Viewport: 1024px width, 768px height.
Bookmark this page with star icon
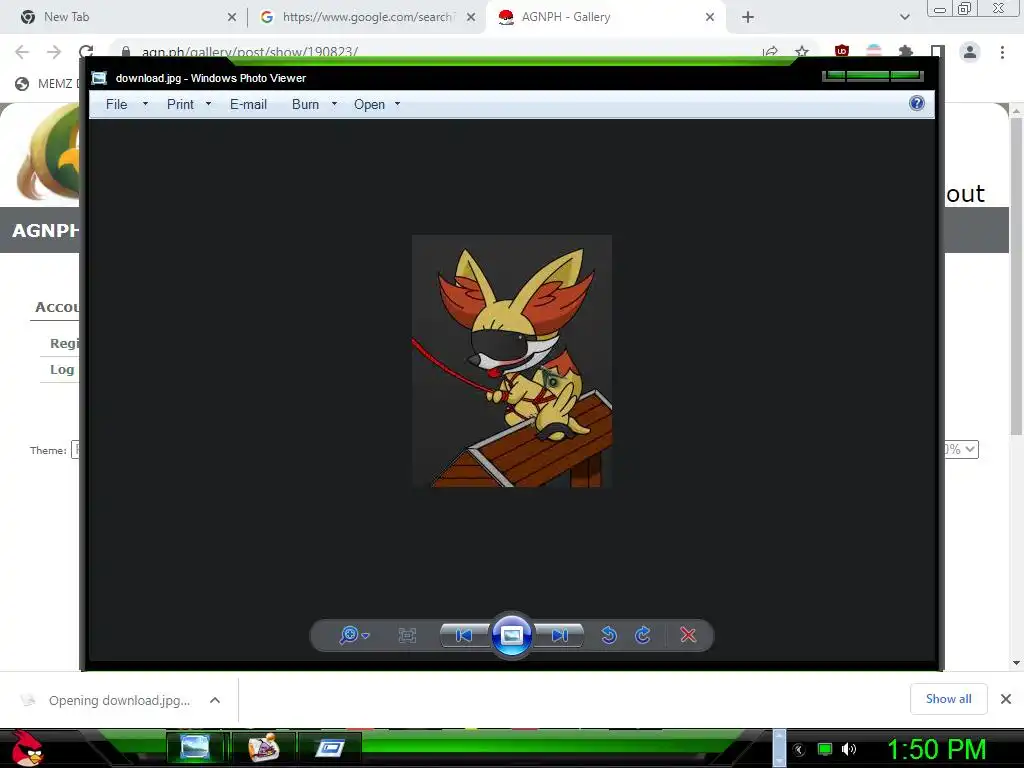tap(802, 52)
